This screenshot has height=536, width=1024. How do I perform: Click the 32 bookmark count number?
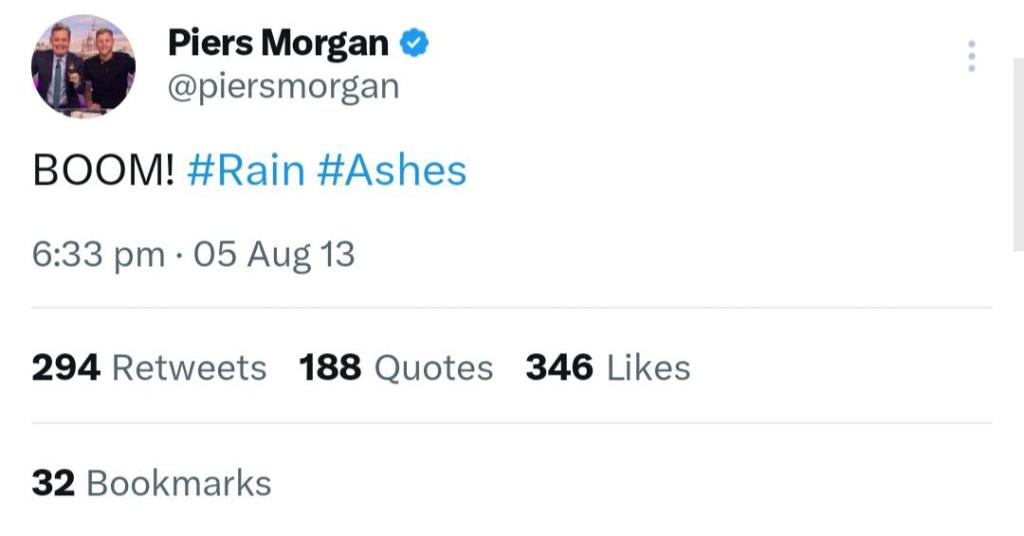(53, 483)
